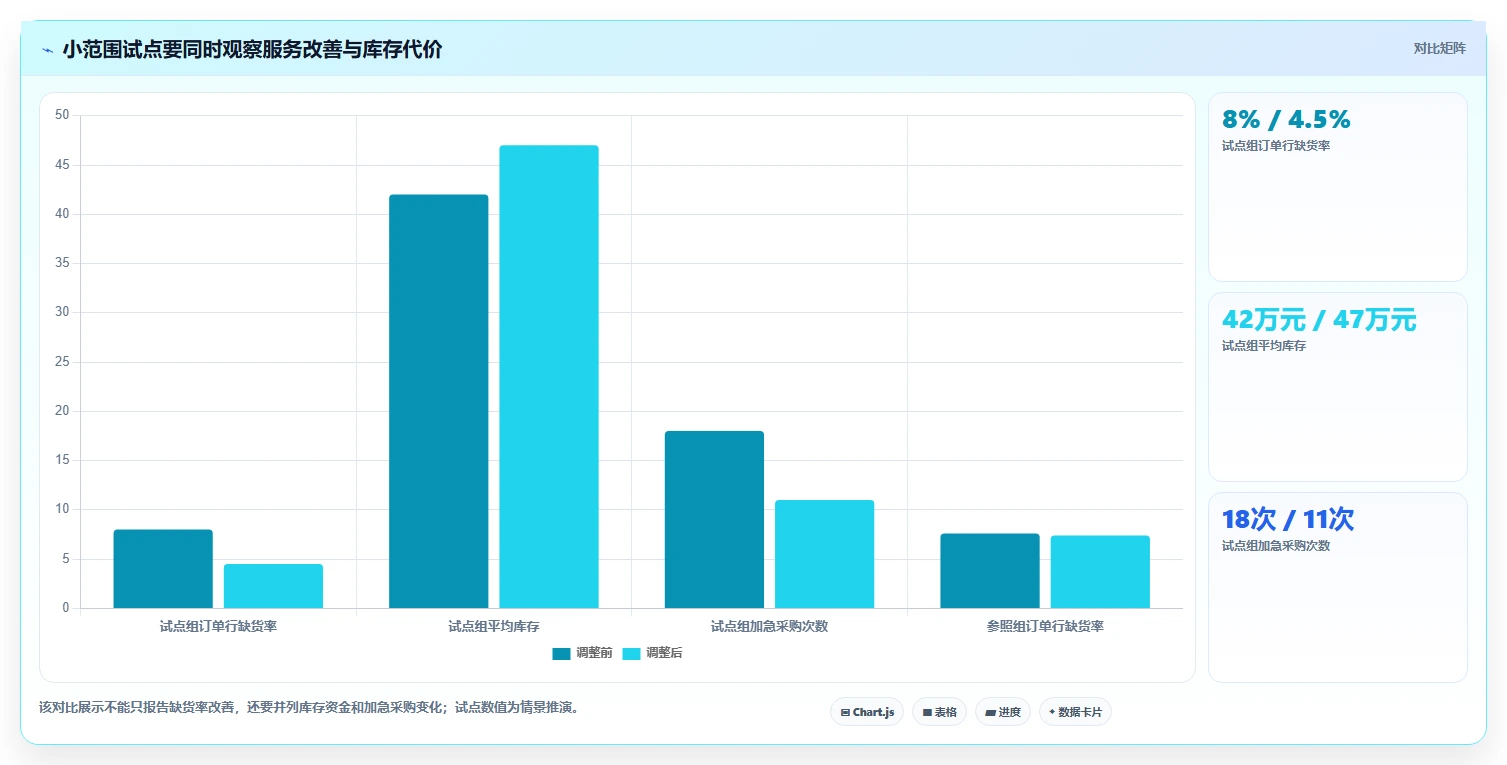Click the 试点组平均库存 card caption
Screen dimensions: 1507x765
[1264, 346]
